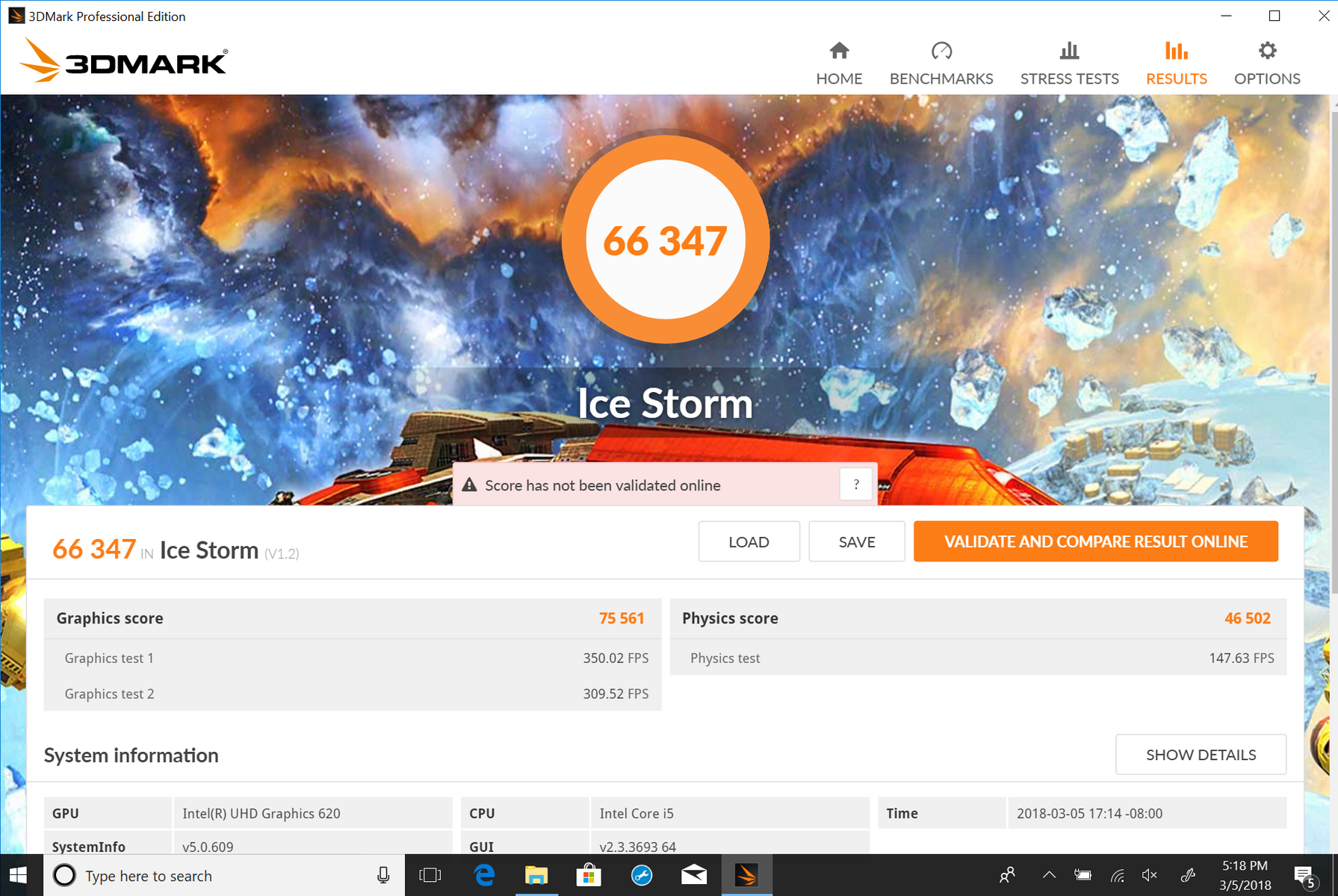Viewport: 1338px width, 896px height.
Task: Open the Windows Start menu
Action: coord(18,875)
